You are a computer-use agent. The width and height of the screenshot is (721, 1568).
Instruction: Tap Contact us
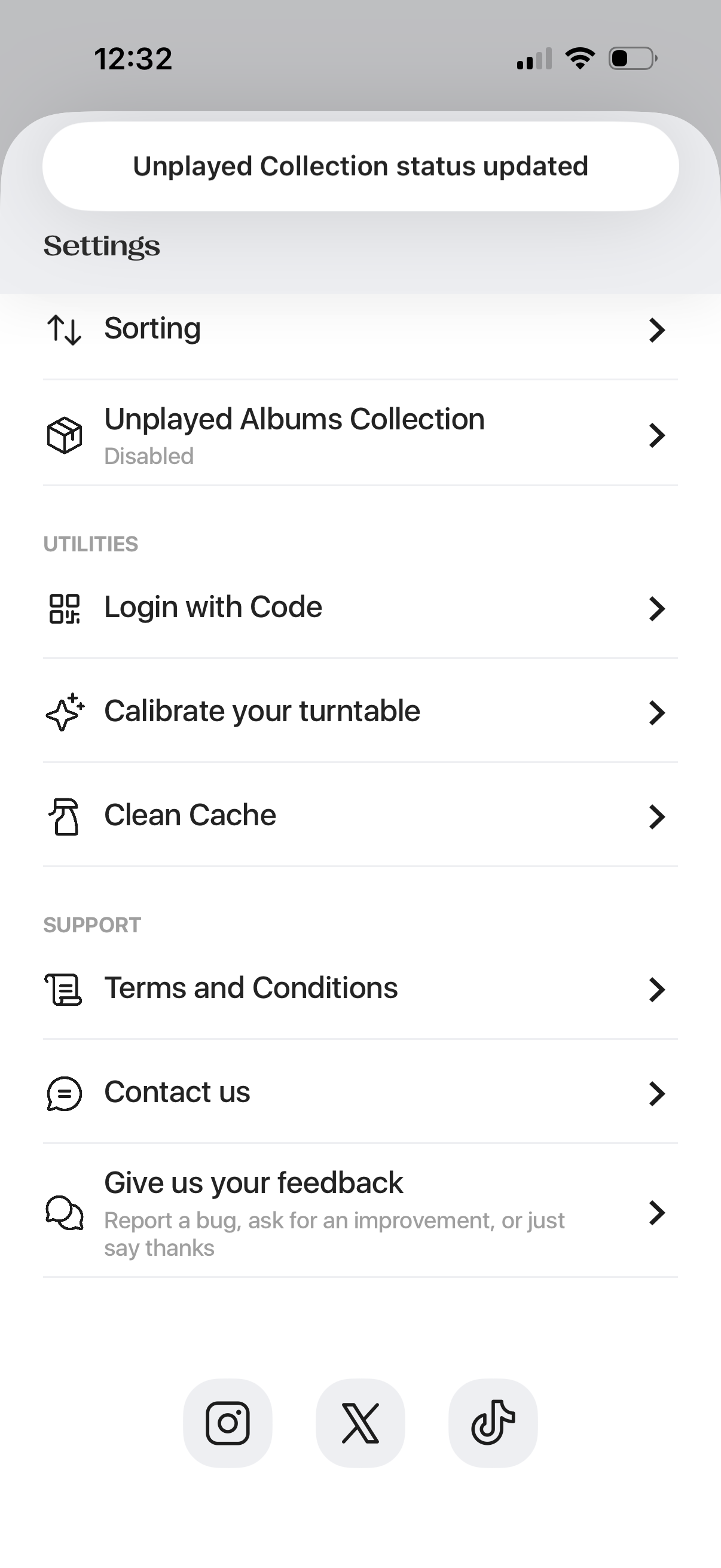click(x=177, y=1092)
